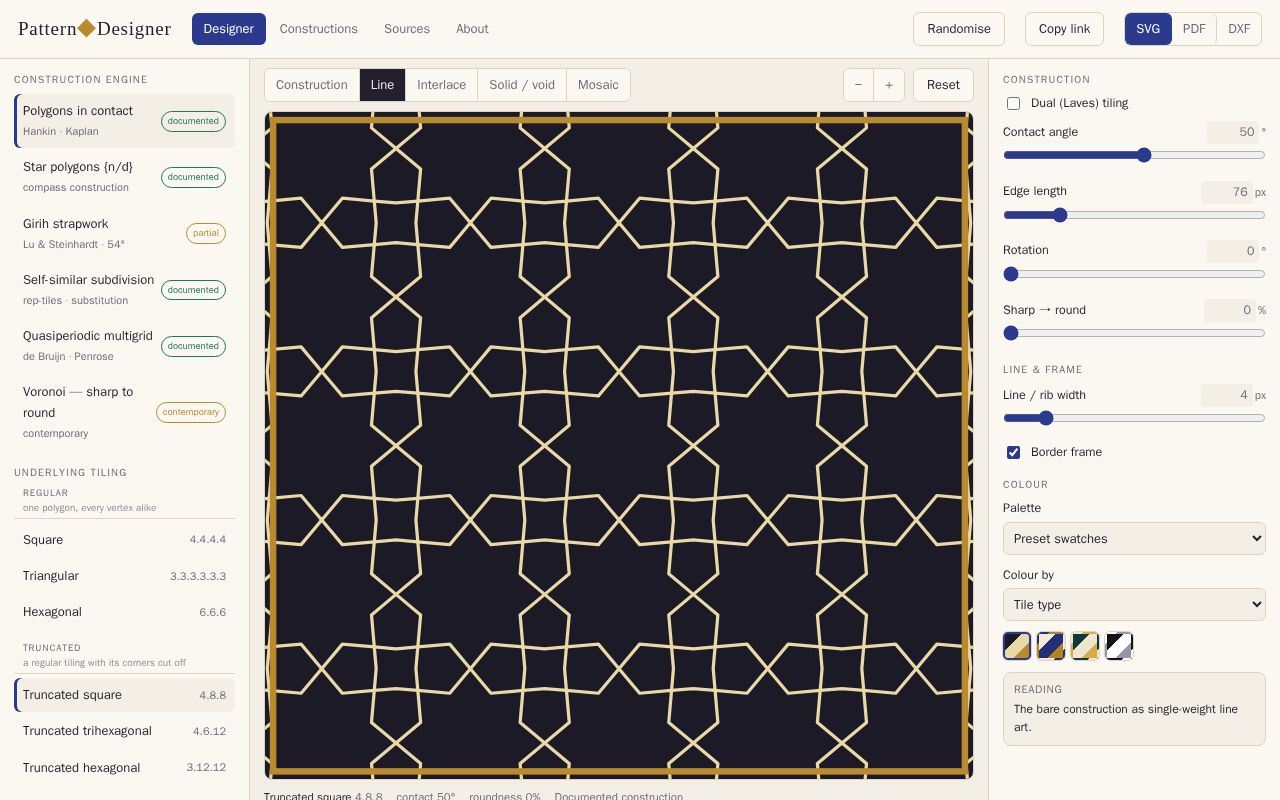Open the About page
Image resolution: width=1280 pixels, height=800 pixels.
(x=472, y=29)
